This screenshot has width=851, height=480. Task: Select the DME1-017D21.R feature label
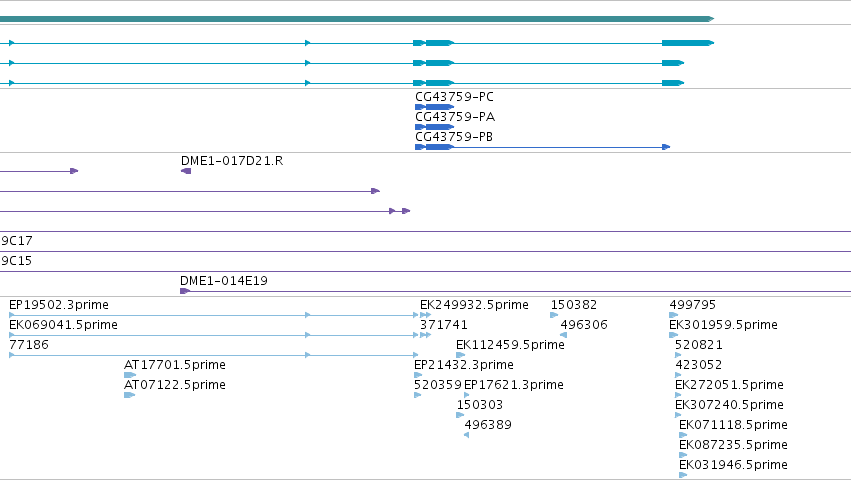click(232, 161)
